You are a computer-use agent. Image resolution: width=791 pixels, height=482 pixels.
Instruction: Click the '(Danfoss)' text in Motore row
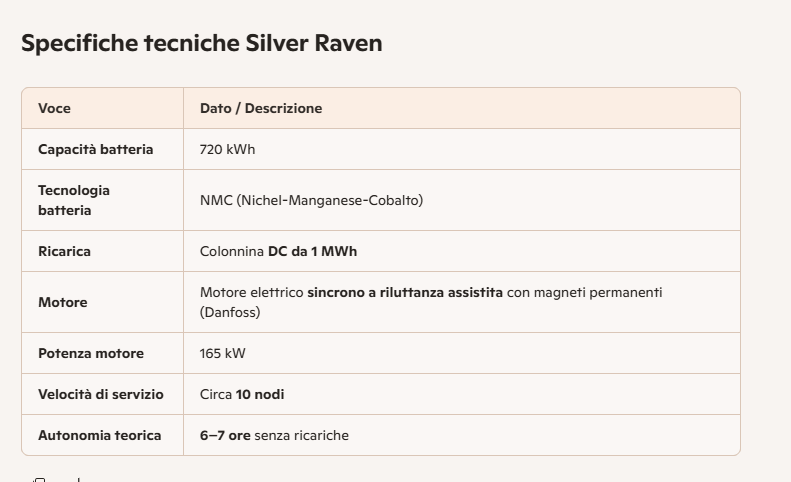(x=230, y=312)
